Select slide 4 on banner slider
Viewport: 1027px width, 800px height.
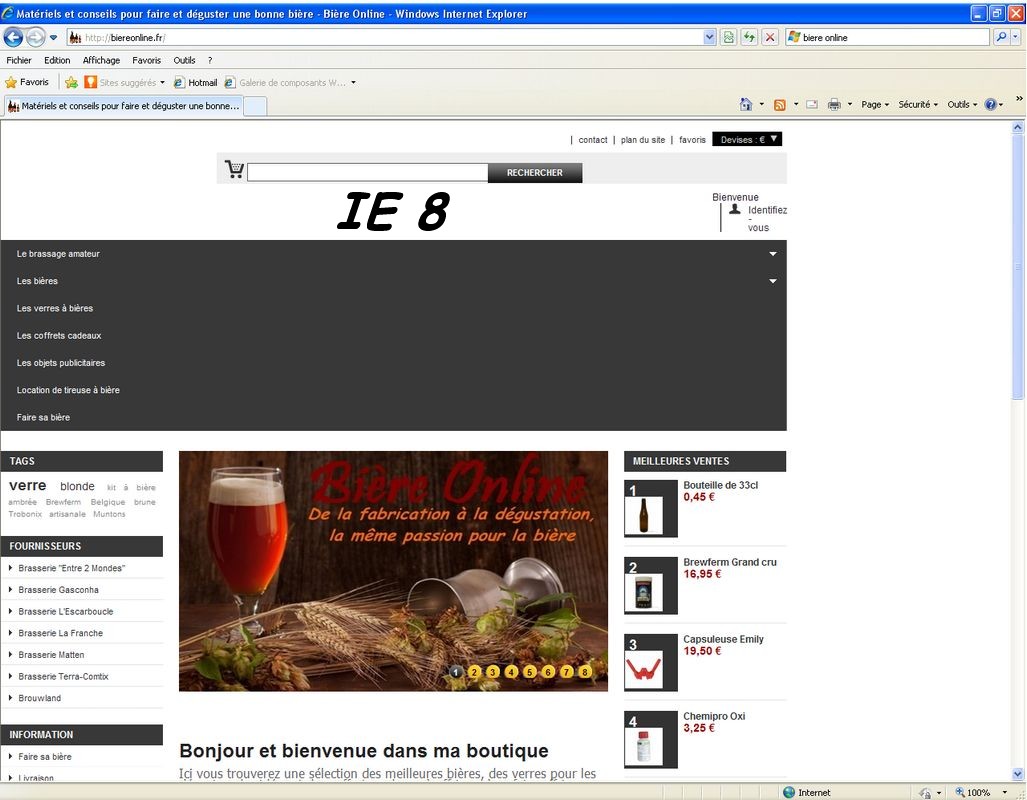pyautogui.click(x=512, y=672)
